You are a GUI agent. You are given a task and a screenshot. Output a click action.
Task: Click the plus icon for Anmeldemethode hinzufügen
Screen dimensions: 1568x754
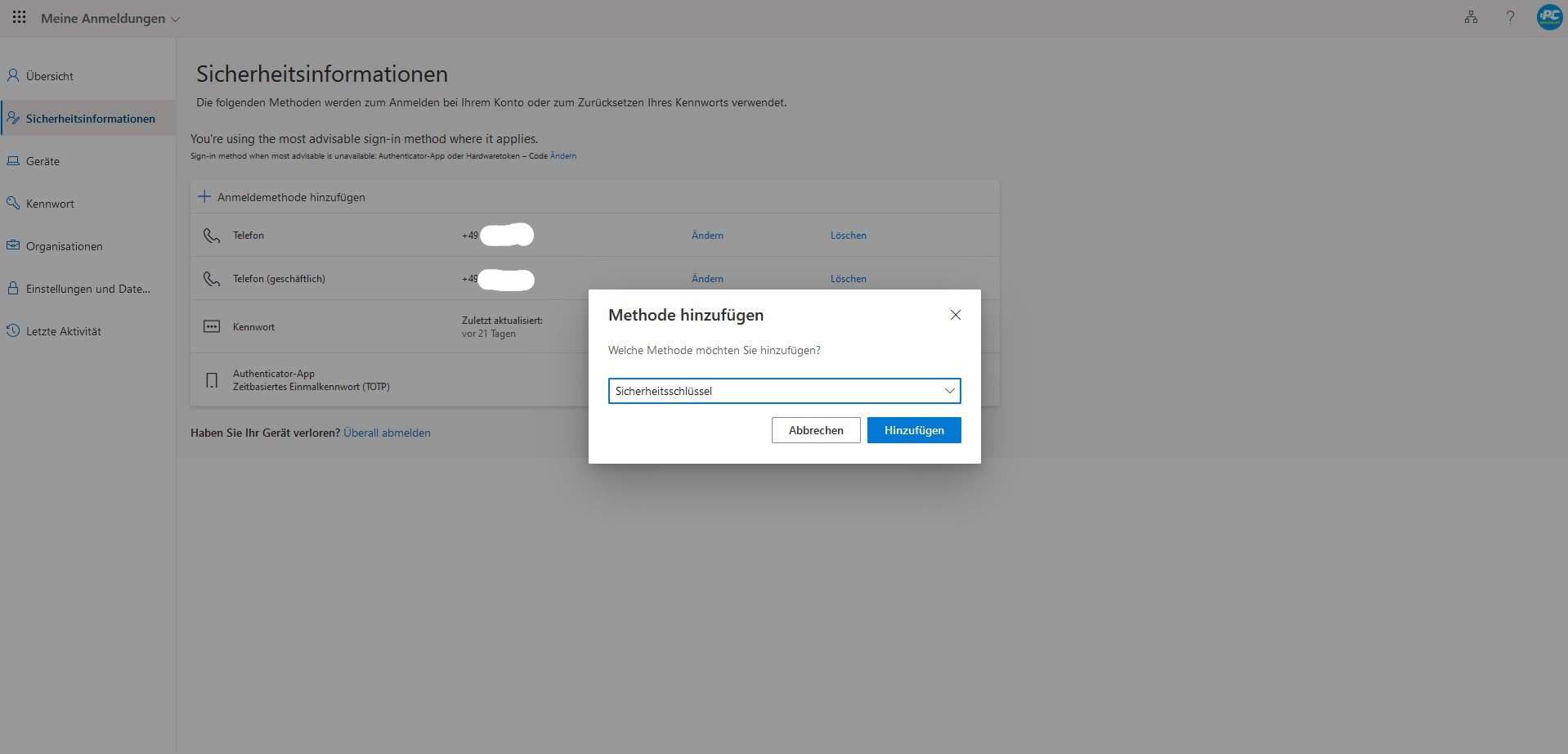[x=204, y=197]
